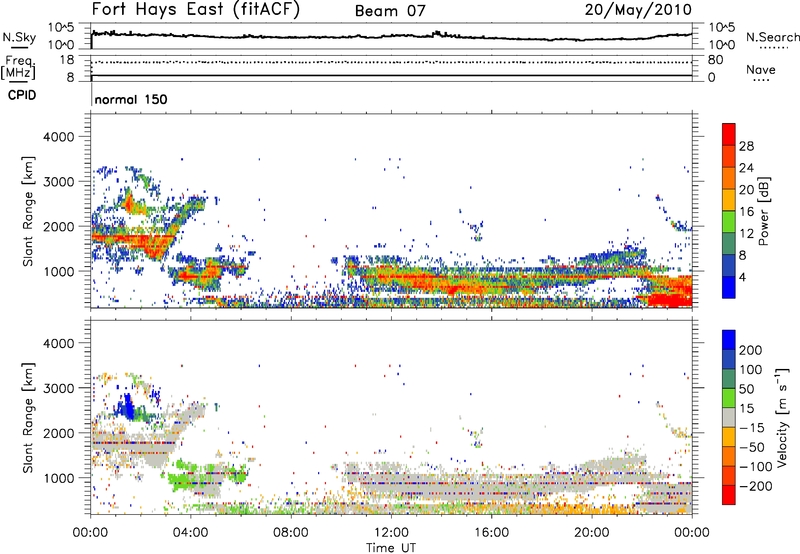Click the 'normal 150' CPID text

click(131, 99)
